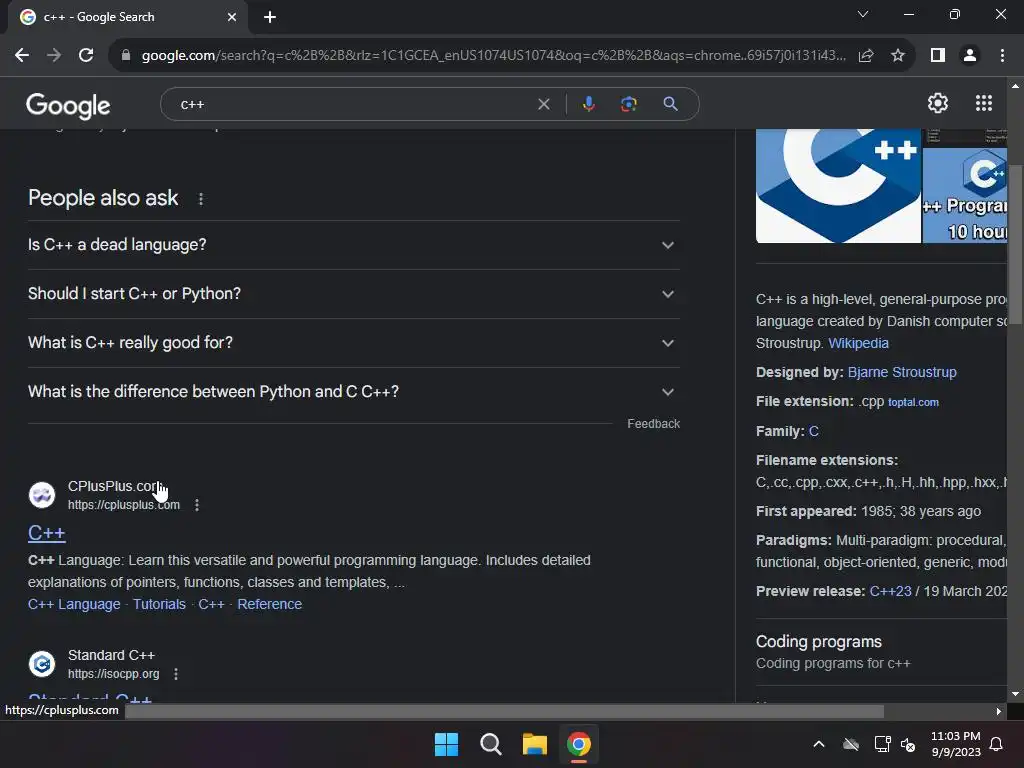Bookmark this page with star icon
The image size is (1024, 768).
(898, 56)
